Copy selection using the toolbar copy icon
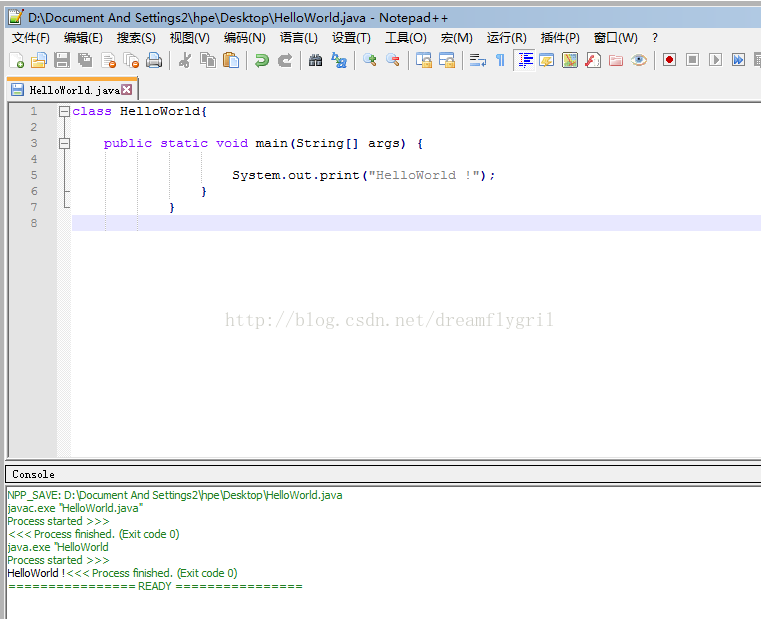The width and height of the screenshot is (761, 619). [208, 60]
